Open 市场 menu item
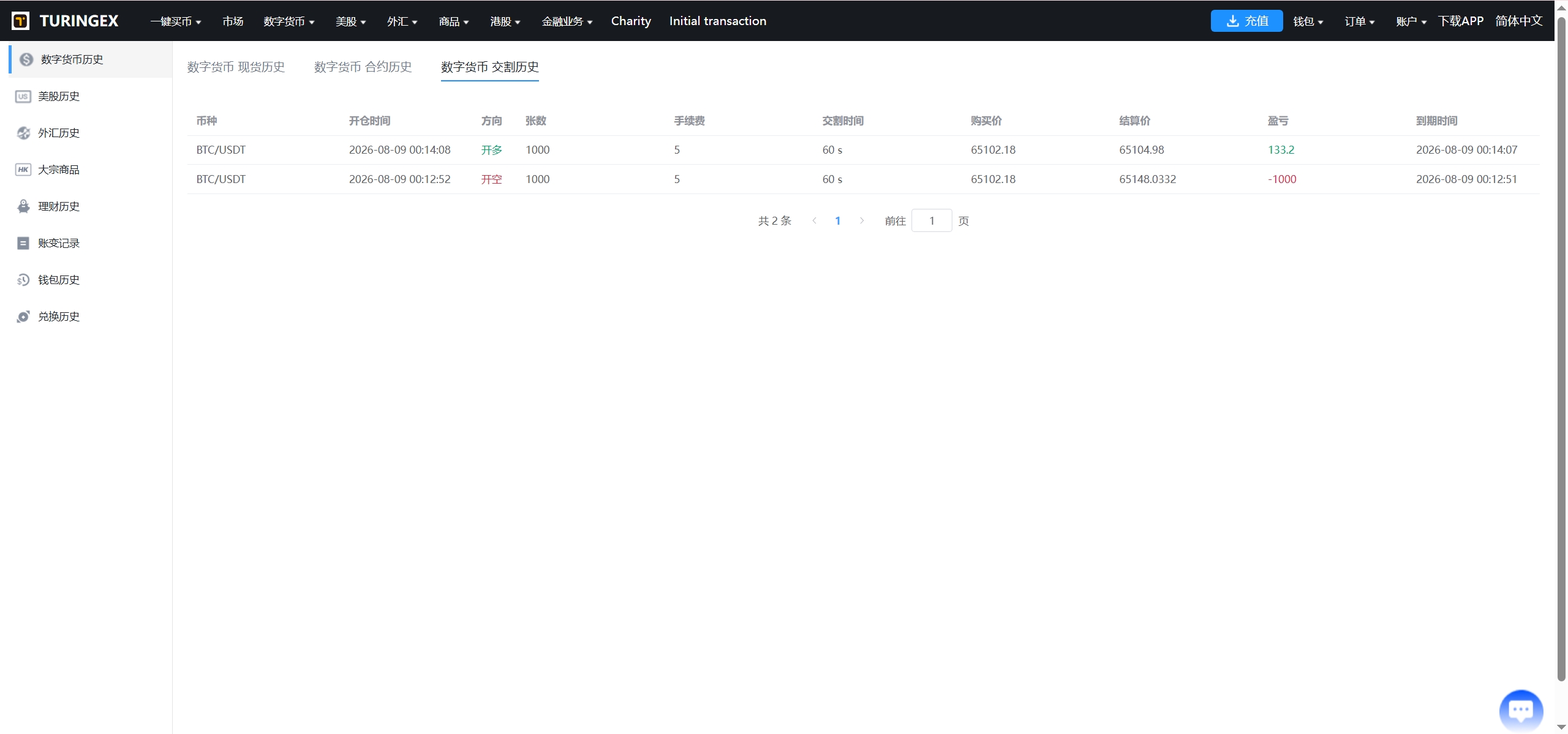The height and width of the screenshot is (734, 1568). (x=233, y=21)
